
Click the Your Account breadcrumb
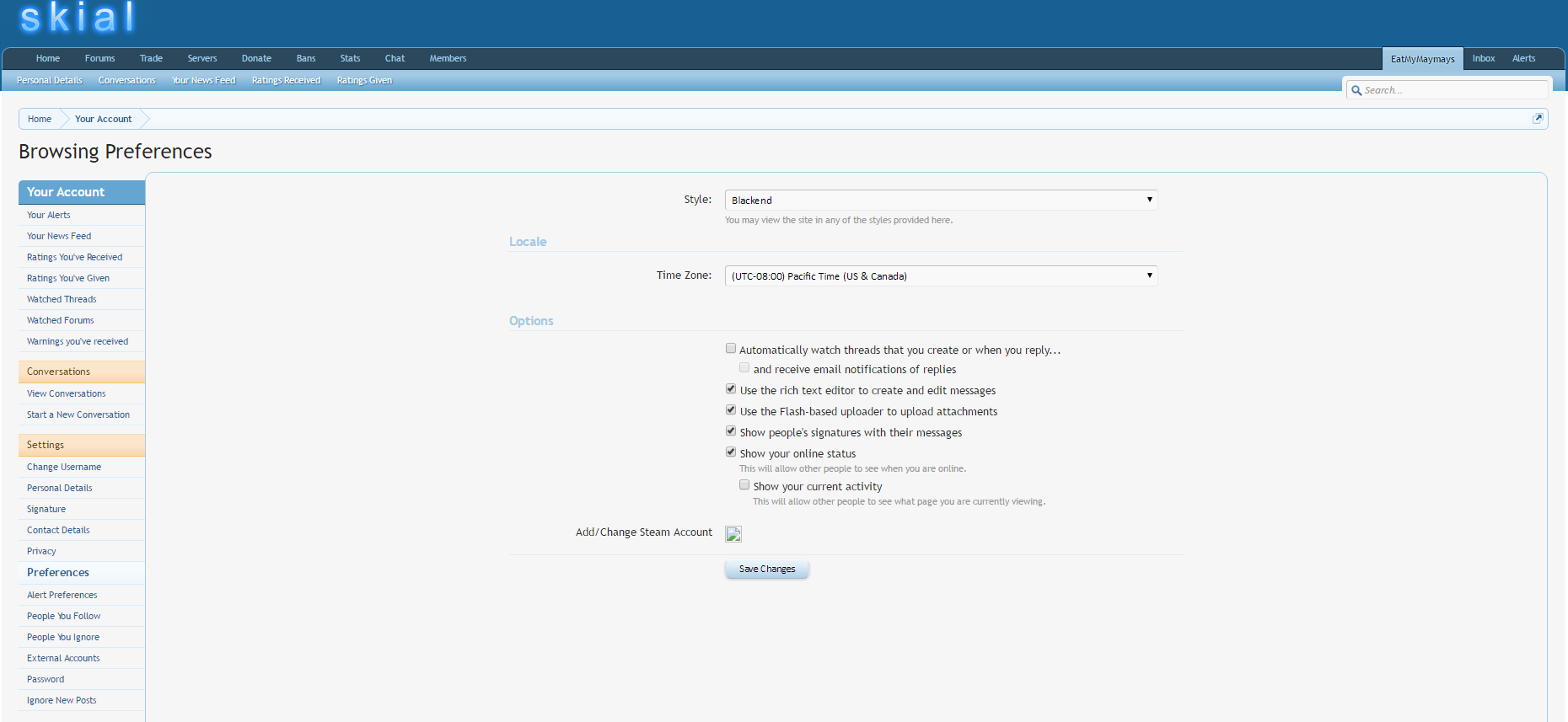pos(104,119)
